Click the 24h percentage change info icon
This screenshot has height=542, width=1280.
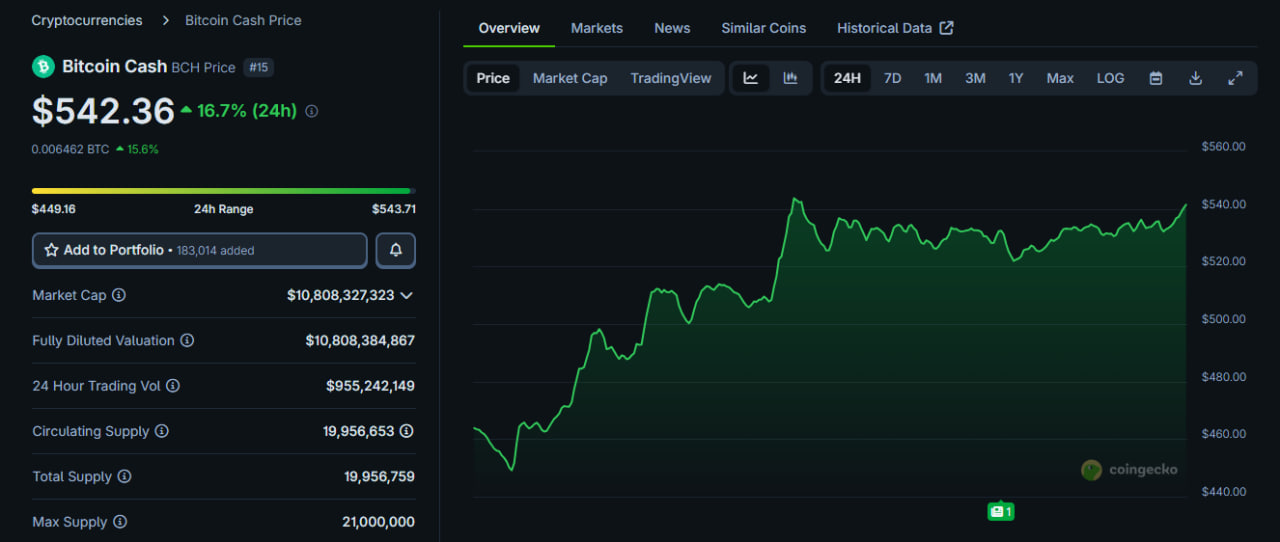[311, 112]
